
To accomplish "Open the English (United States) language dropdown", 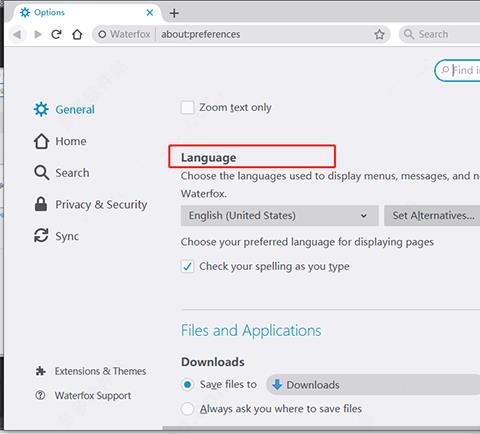I will (x=279, y=216).
